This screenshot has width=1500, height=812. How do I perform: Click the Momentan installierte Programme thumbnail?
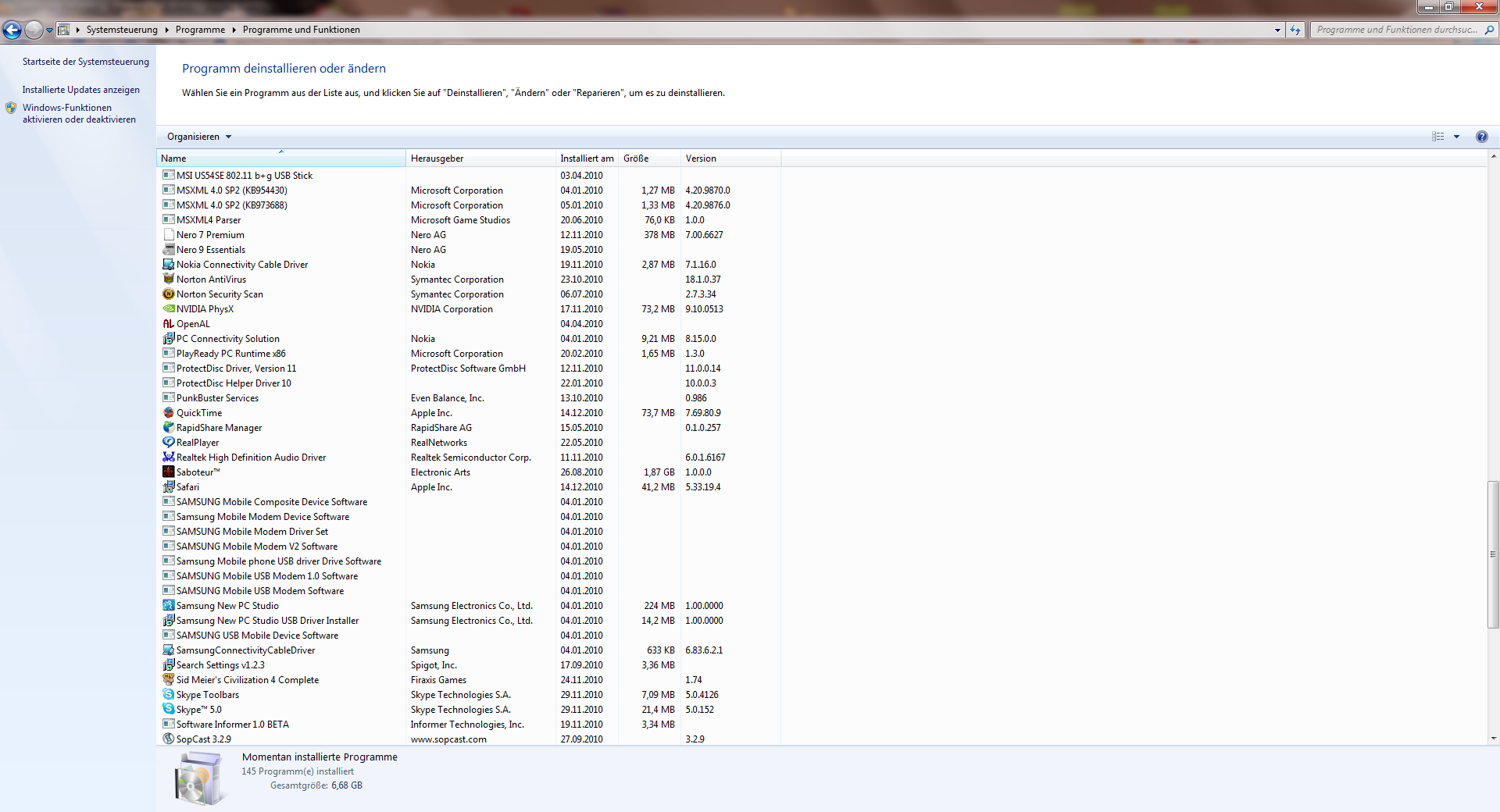[x=200, y=778]
